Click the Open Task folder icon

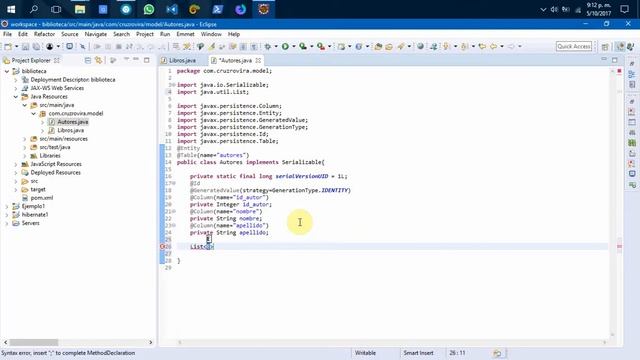(x=389, y=47)
